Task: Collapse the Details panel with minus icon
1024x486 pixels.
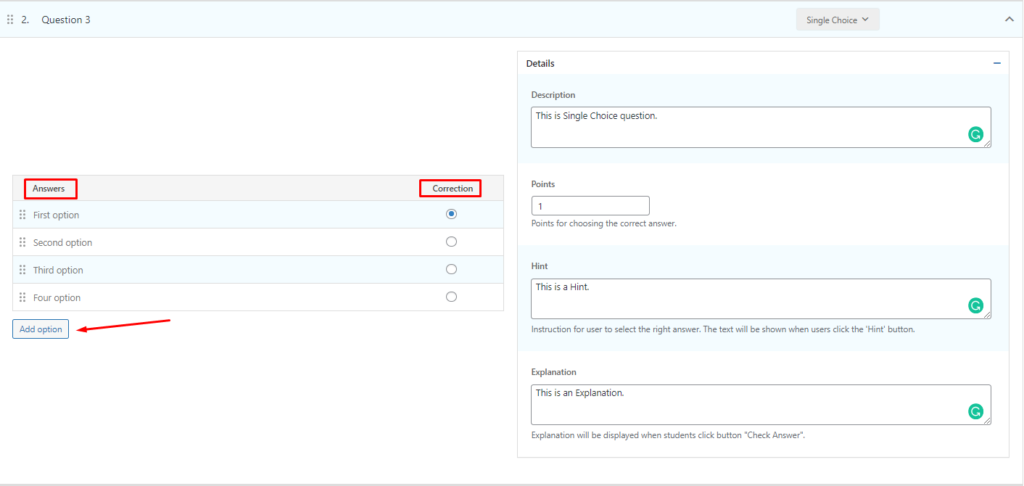Action: (996, 63)
